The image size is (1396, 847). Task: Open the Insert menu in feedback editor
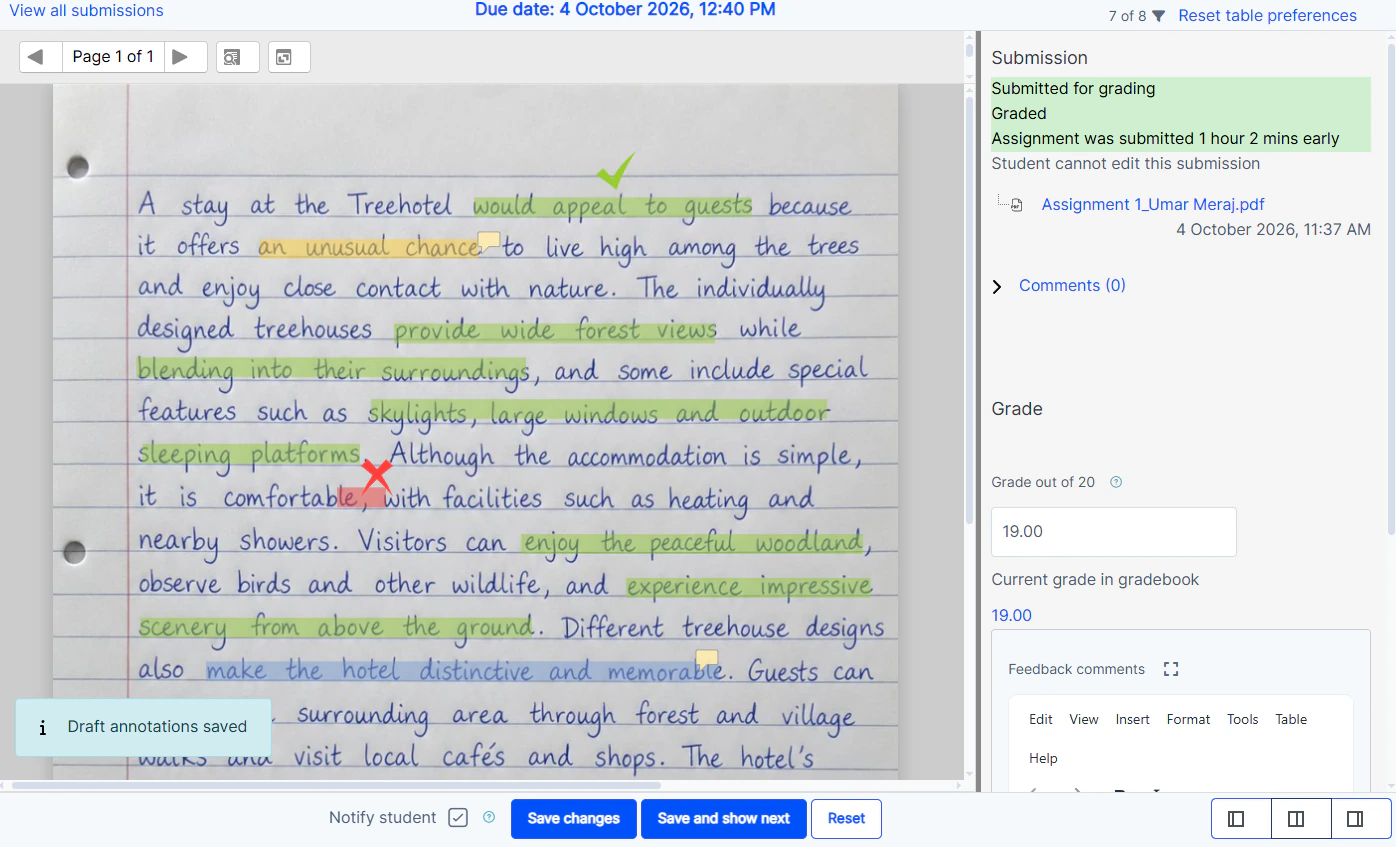1133,719
